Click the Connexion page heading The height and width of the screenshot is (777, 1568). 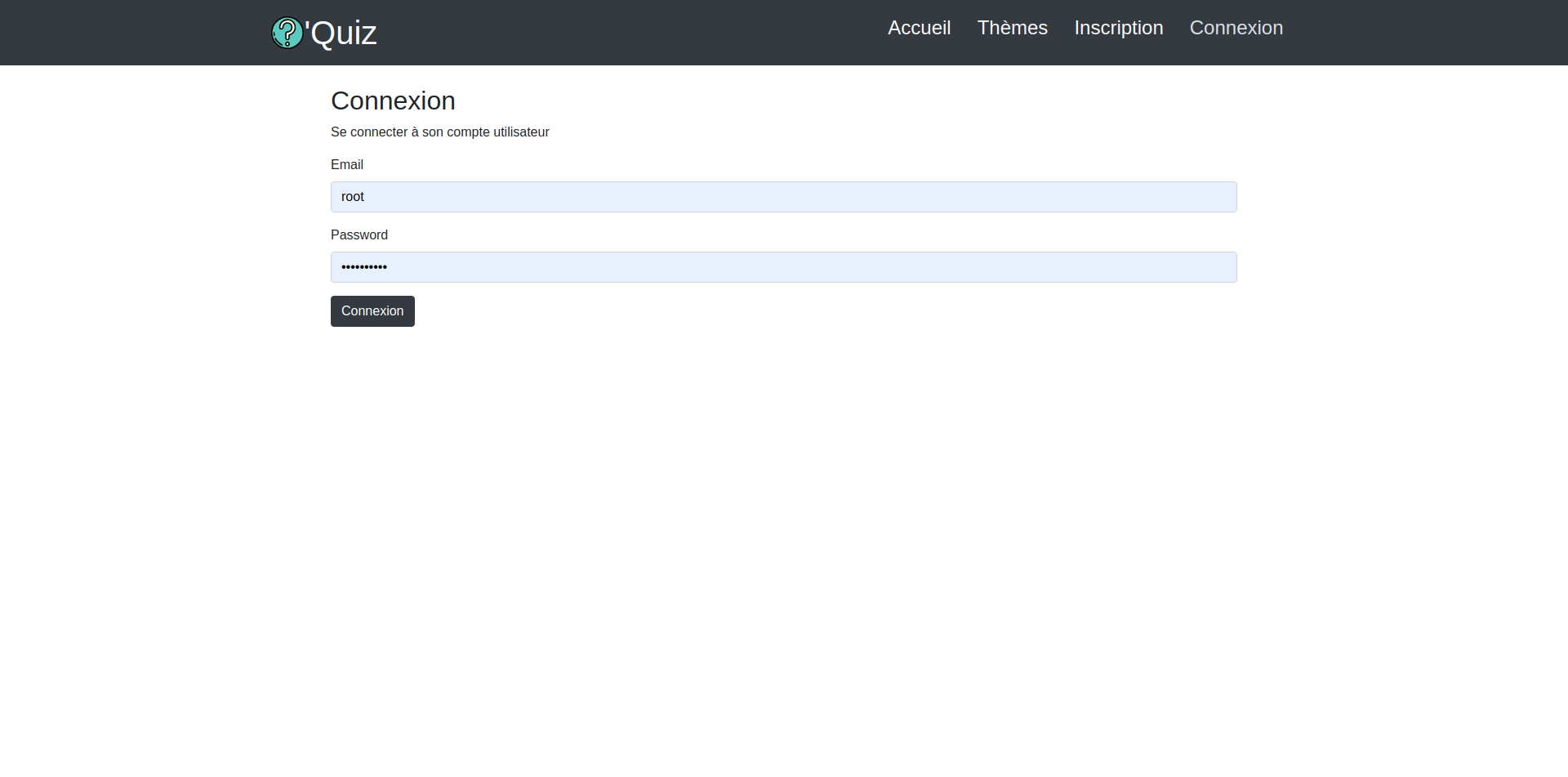(393, 100)
